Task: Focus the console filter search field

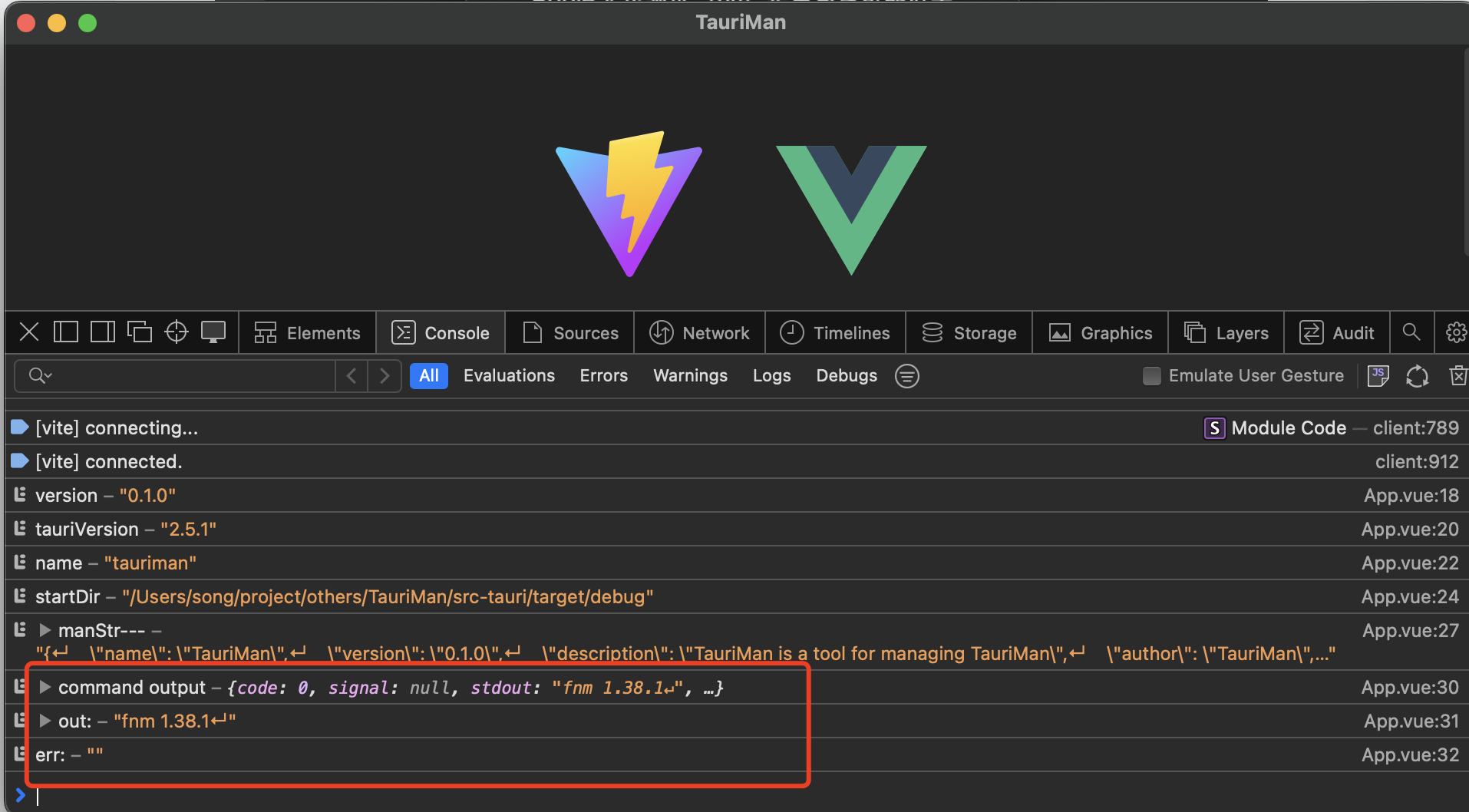Action: click(x=175, y=376)
